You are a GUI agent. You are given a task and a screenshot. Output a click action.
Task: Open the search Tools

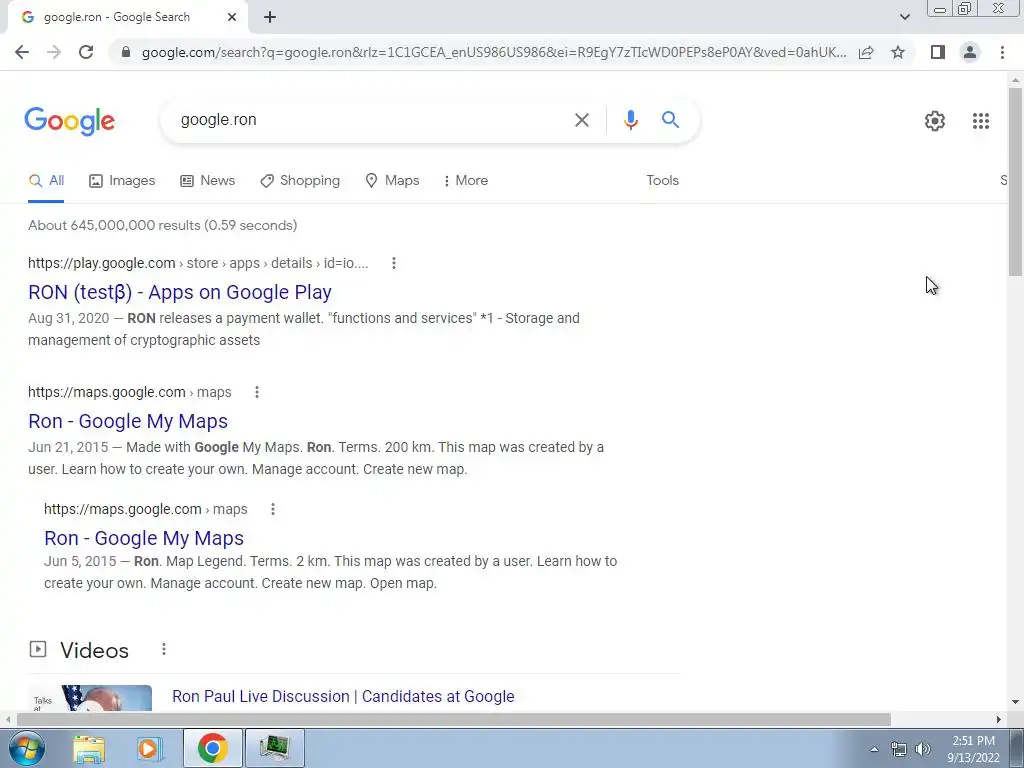click(662, 181)
